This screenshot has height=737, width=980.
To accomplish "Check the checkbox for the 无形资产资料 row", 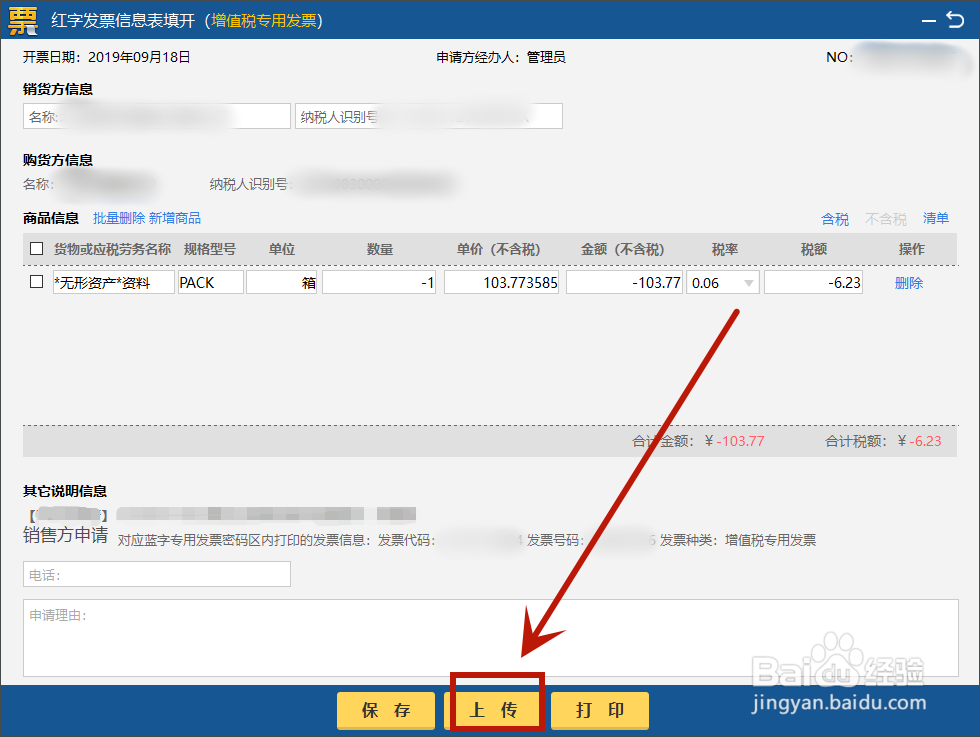I will [x=36, y=281].
